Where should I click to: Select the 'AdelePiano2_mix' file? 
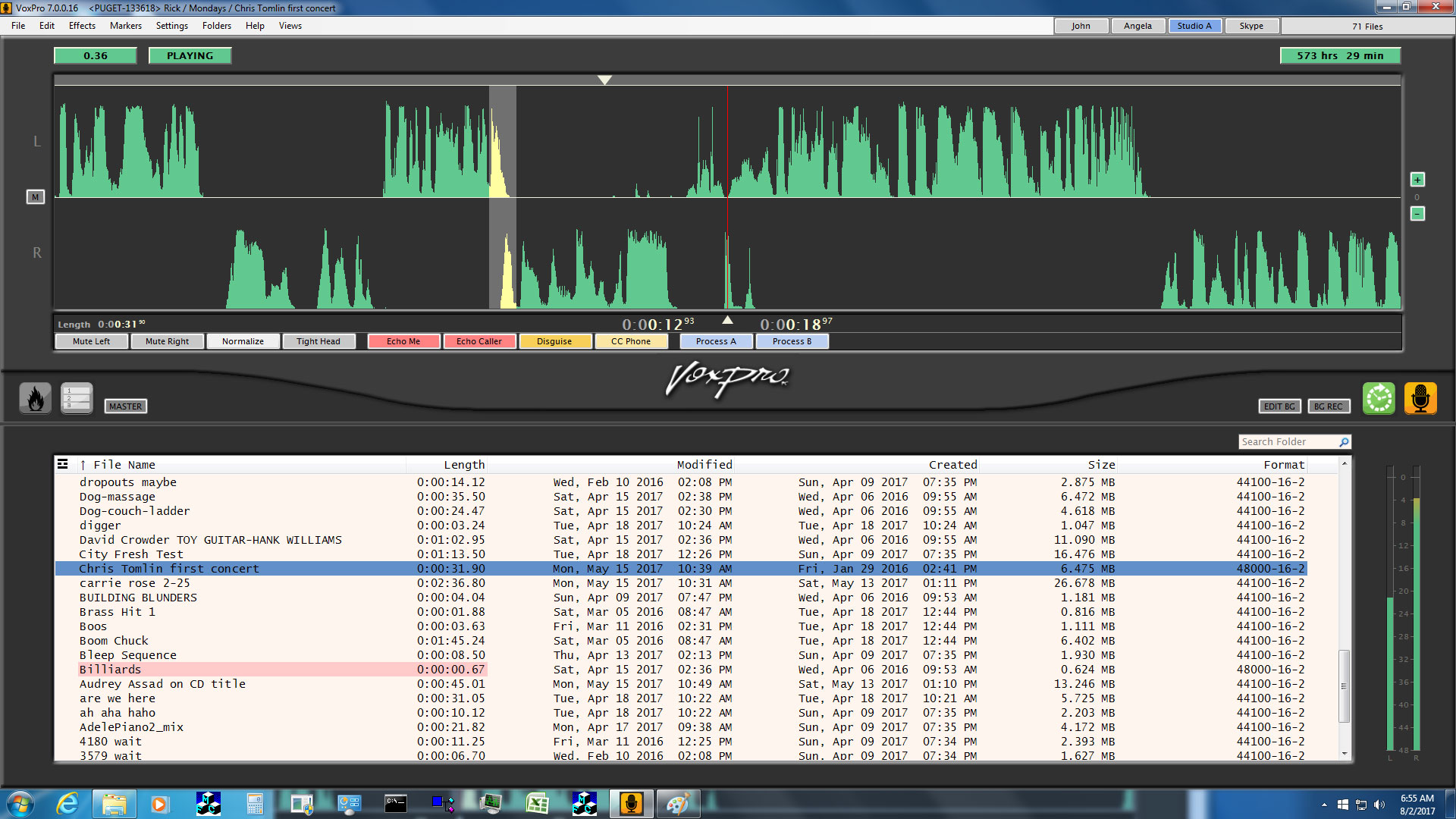click(x=681, y=727)
